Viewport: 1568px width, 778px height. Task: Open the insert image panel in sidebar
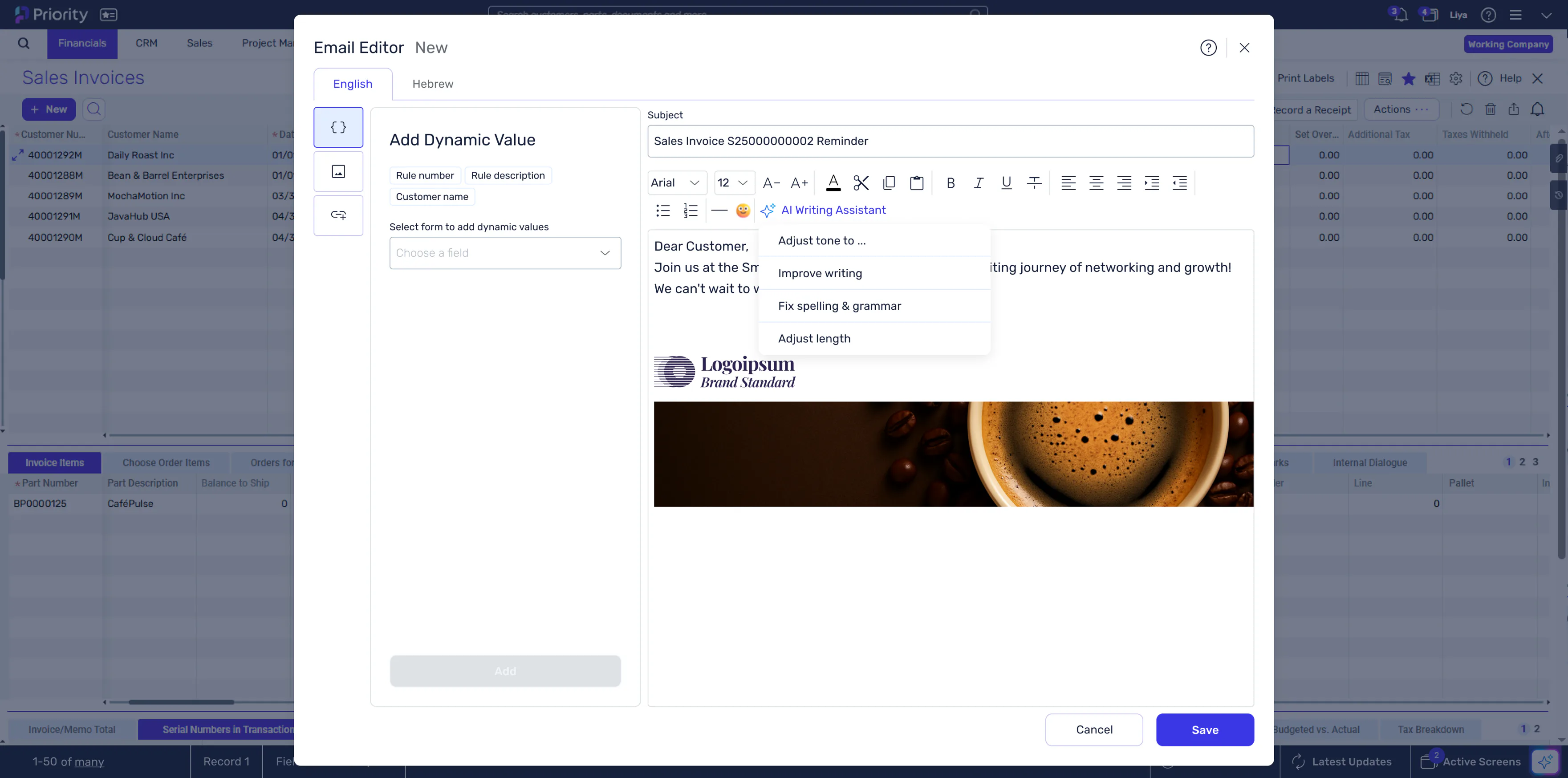tap(338, 171)
